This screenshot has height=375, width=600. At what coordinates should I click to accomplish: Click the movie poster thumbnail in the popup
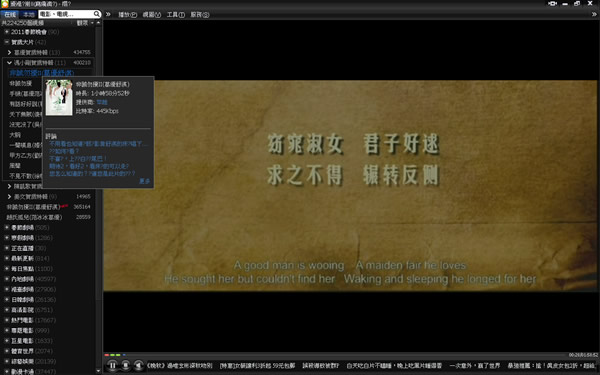[59, 98]
